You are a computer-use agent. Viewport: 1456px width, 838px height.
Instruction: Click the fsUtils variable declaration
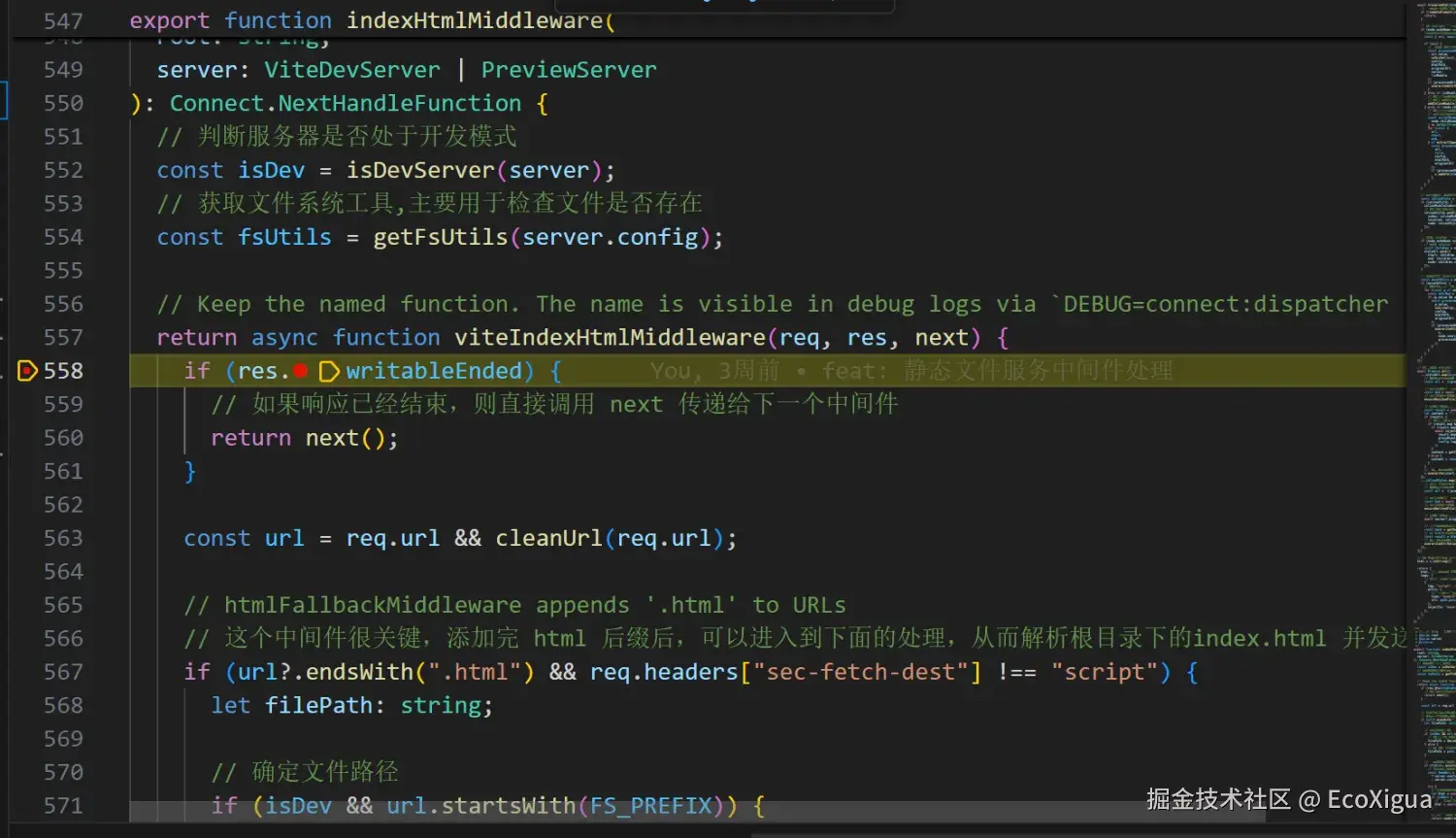coord(284,237)
